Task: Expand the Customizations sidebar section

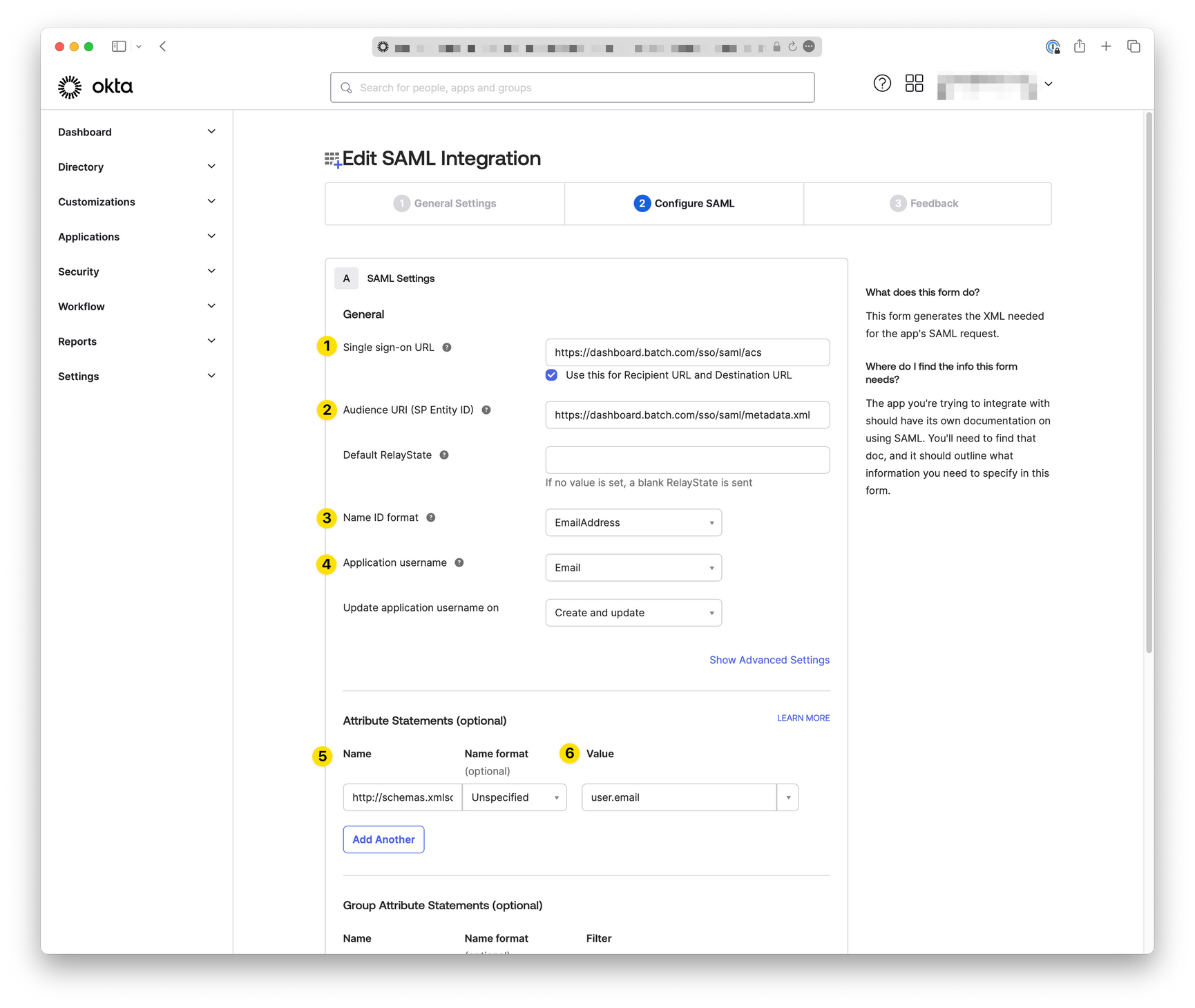Action: coord(137,202)
